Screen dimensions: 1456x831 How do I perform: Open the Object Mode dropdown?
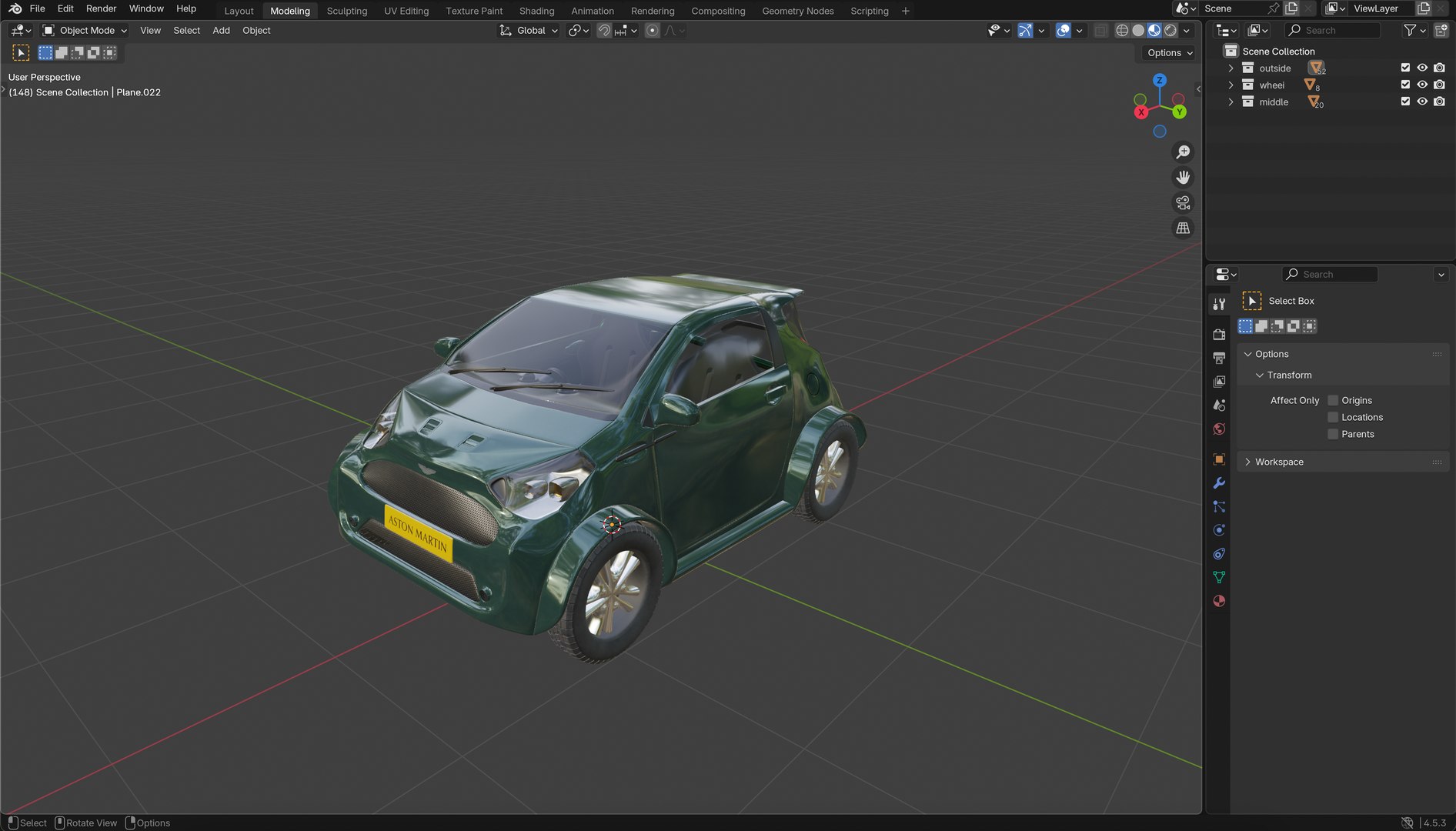(x=85, y=31)
